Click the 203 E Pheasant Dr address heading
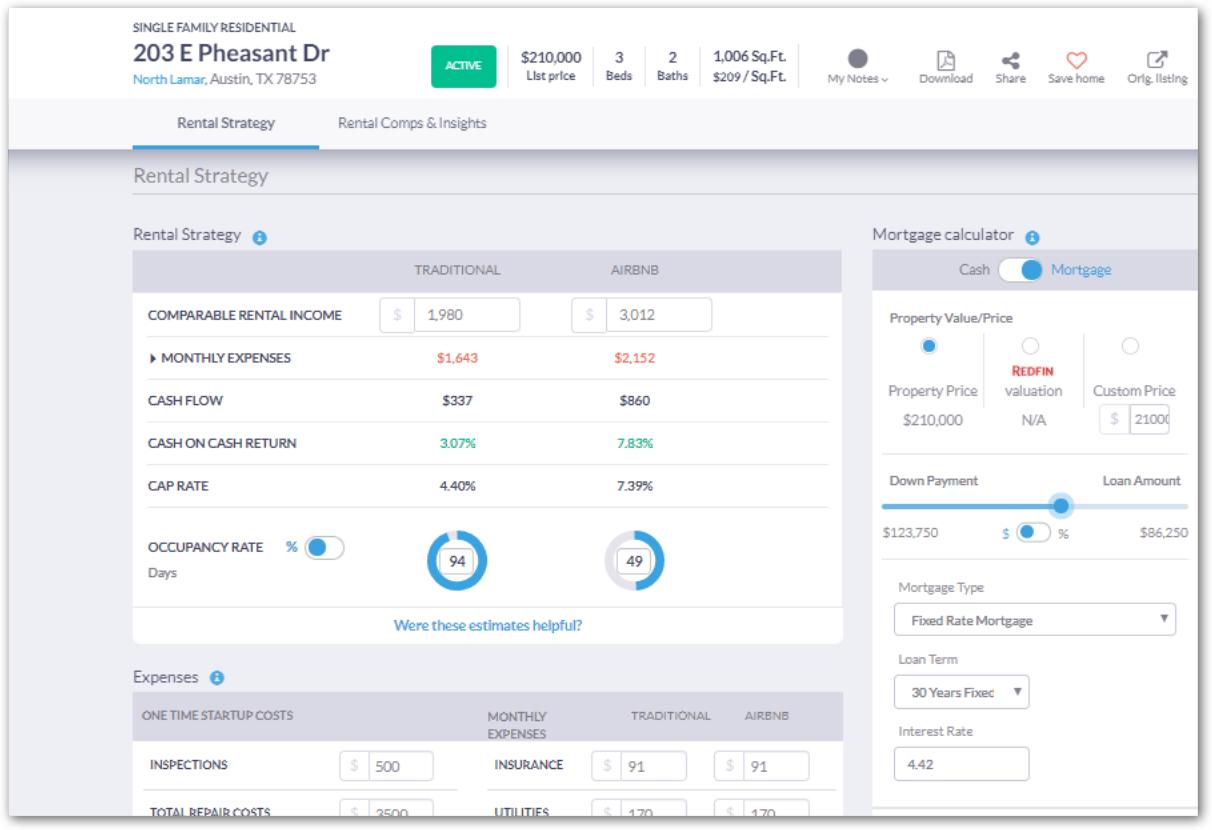Viewport: 1212px width, 830px height. [231, 53]
